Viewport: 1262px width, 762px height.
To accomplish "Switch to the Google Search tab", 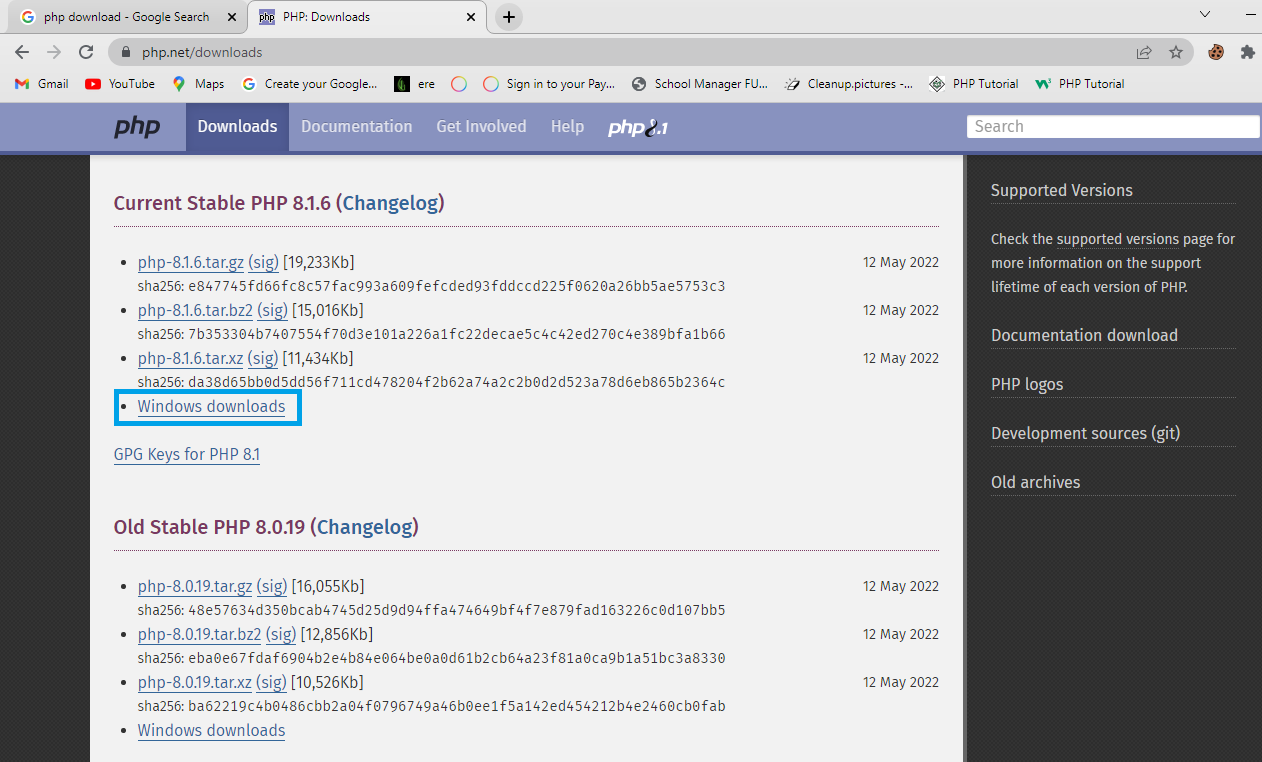I will click(125, 17).
